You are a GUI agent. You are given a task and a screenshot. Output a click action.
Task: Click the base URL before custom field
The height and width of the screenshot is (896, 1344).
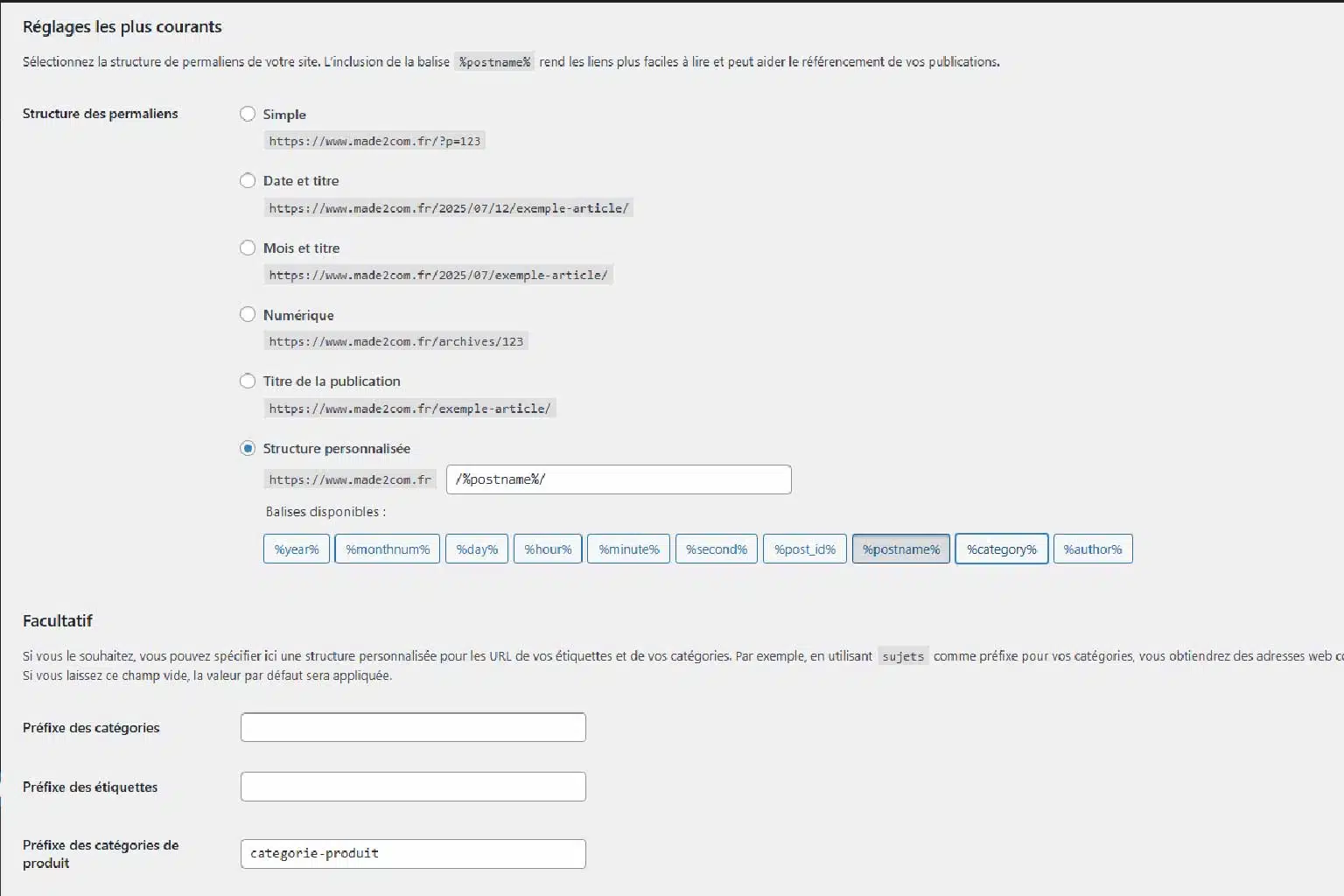pos(350,479)
